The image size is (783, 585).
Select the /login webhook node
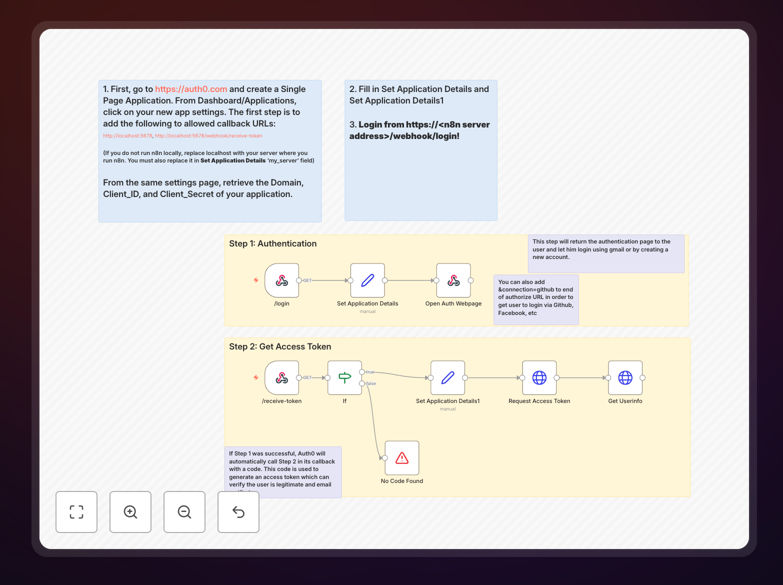(x=282, y=280)
